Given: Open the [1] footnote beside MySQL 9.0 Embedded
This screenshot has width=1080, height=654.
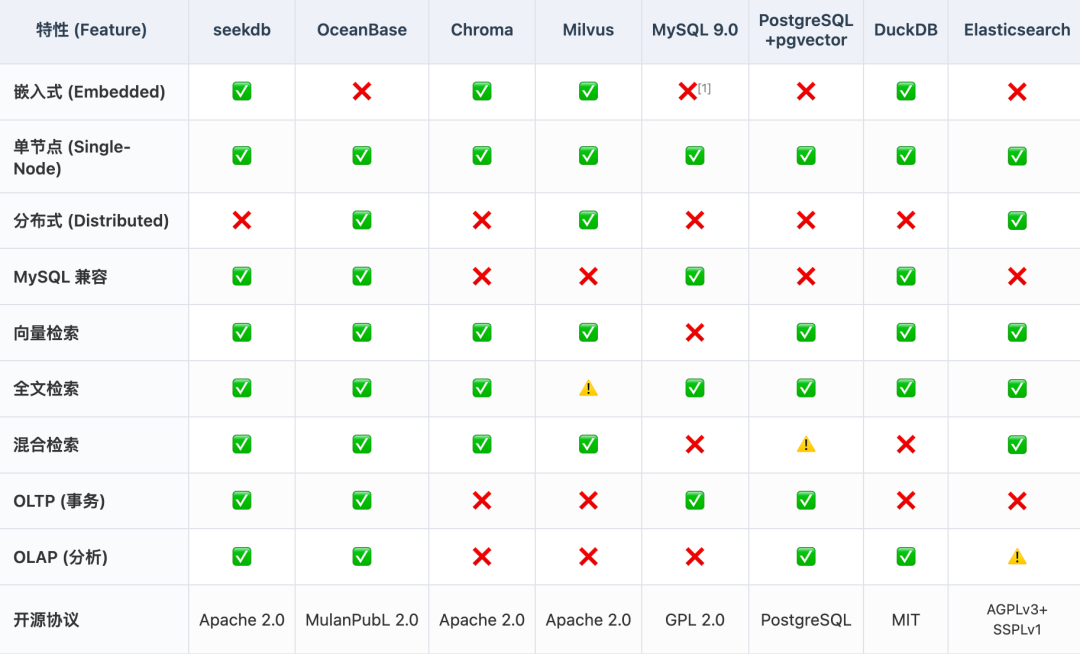Looking at the screenshot, I should click(x=705, y=88).
